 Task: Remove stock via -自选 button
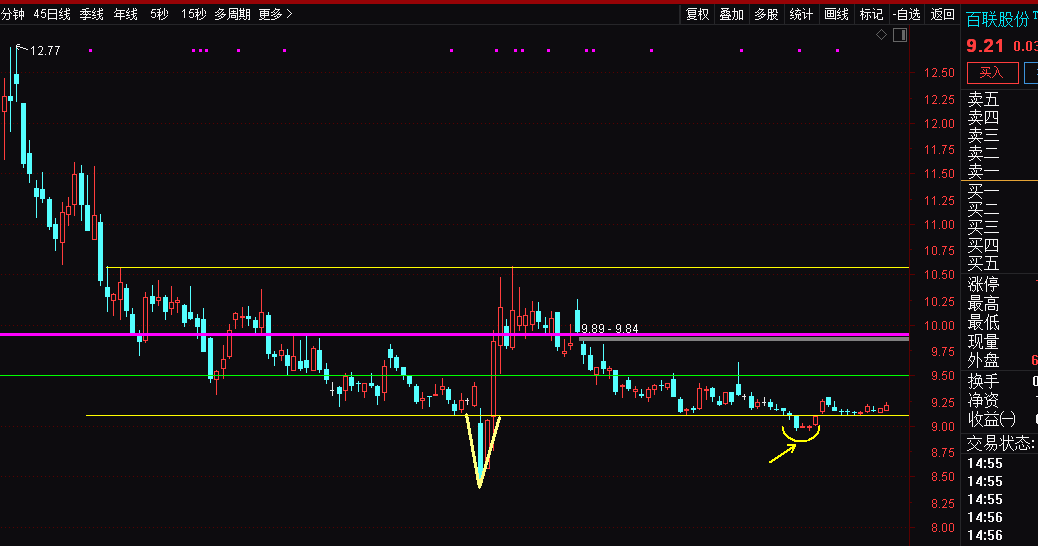[906, 14]
